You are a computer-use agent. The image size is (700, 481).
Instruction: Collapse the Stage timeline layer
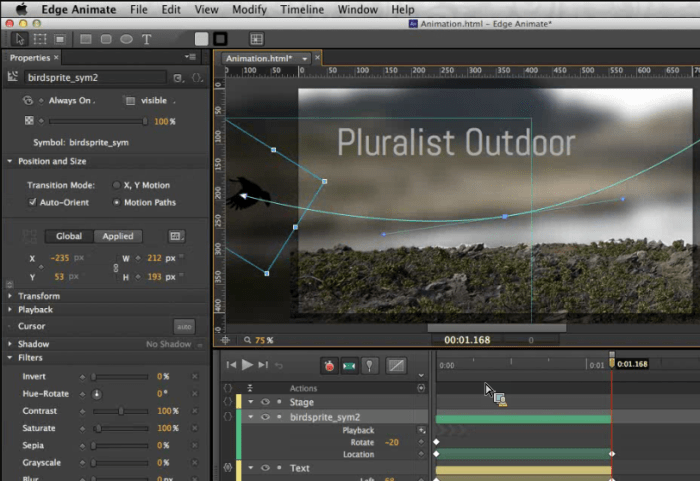250,402
